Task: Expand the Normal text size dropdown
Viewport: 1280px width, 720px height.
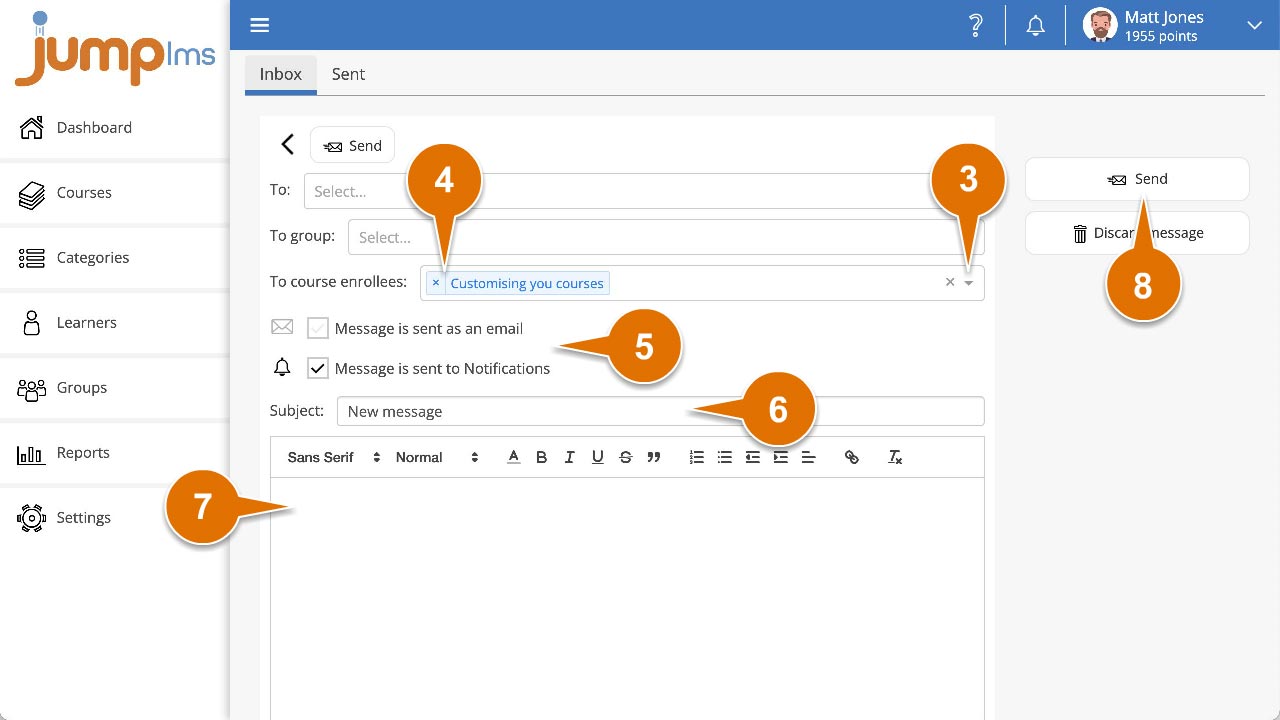Action: point(437,457)
